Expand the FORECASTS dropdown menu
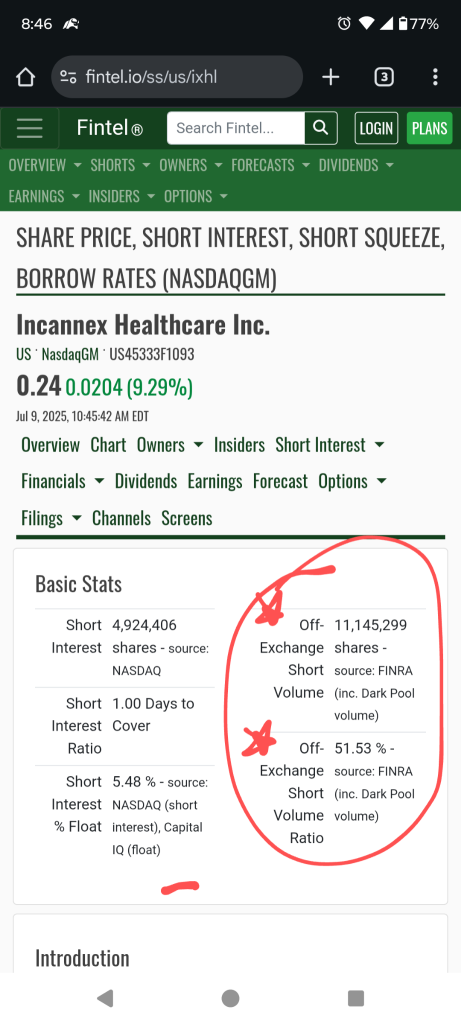 [270, 165]
